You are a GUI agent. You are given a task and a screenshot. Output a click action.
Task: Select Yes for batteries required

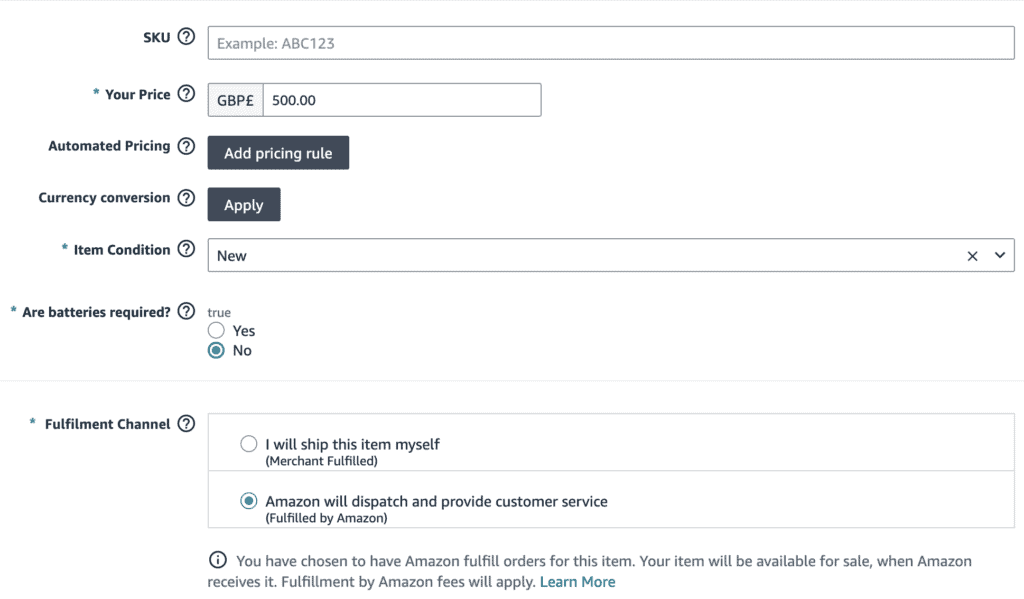(216, 331)
